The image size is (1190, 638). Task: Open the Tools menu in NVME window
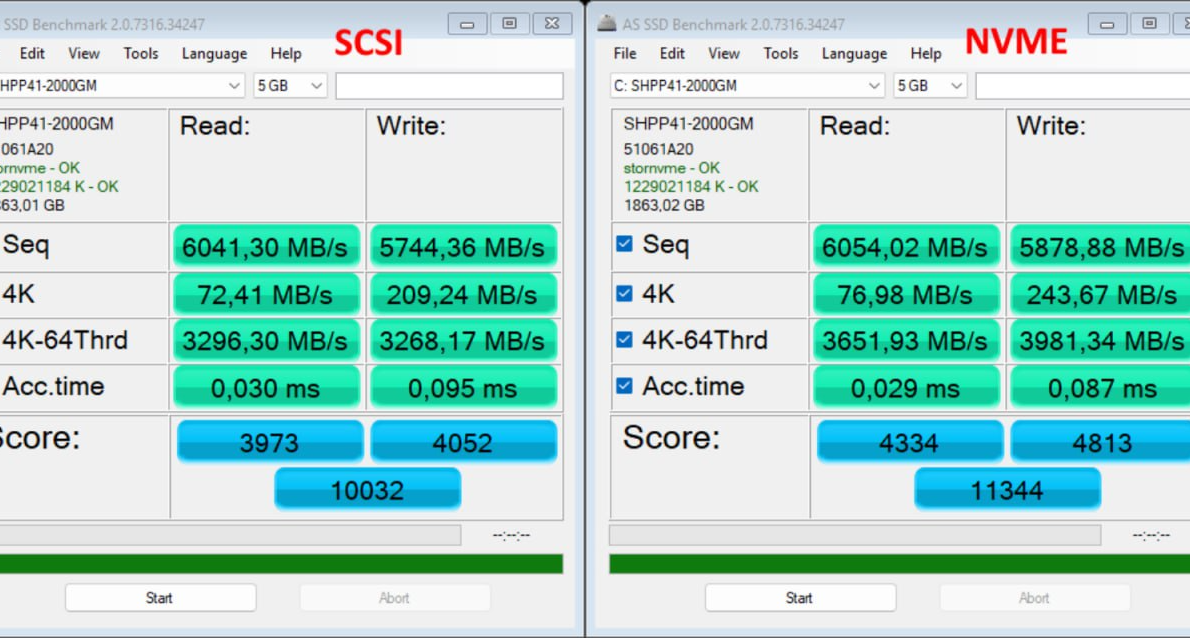pyautogui.click(x=780, y=53)
